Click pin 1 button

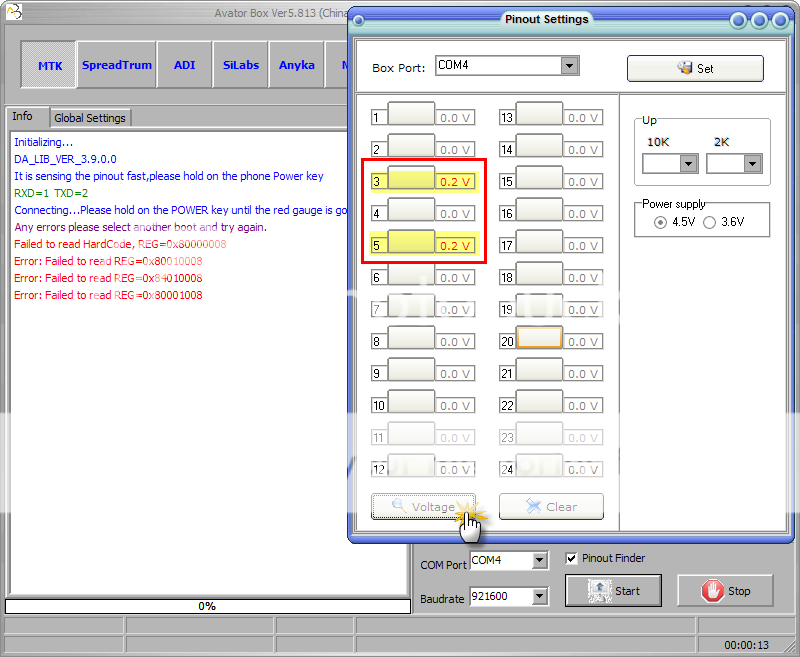click(411, 113)
